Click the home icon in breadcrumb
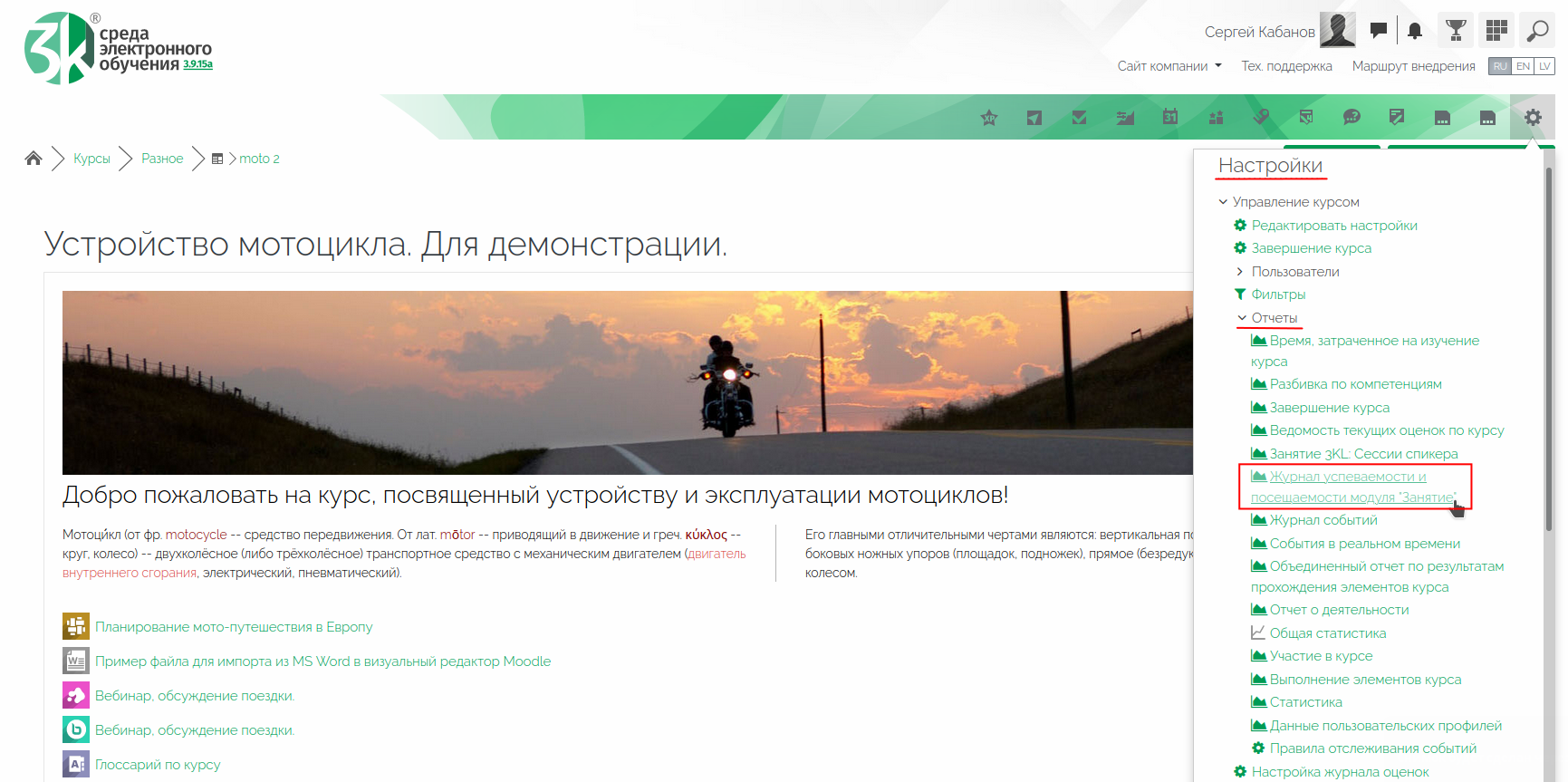Viewport: 1568px width, 782px height. pyautogui.click(x=34, y=159)
